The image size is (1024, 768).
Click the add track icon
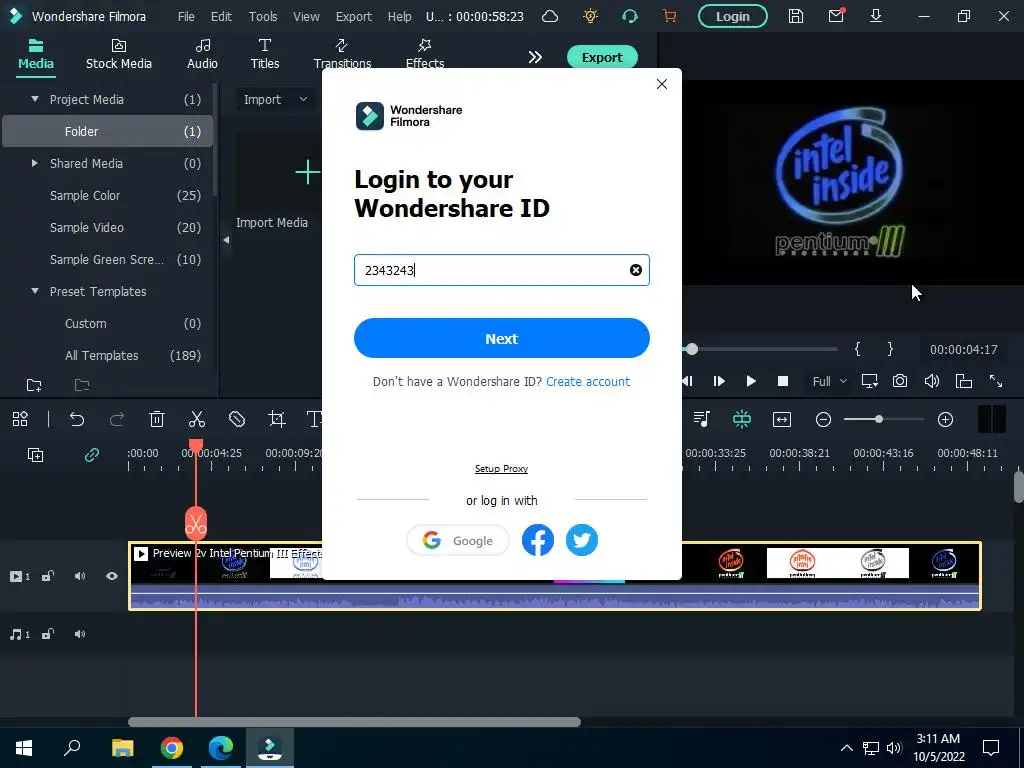click(x=35, y=455)
